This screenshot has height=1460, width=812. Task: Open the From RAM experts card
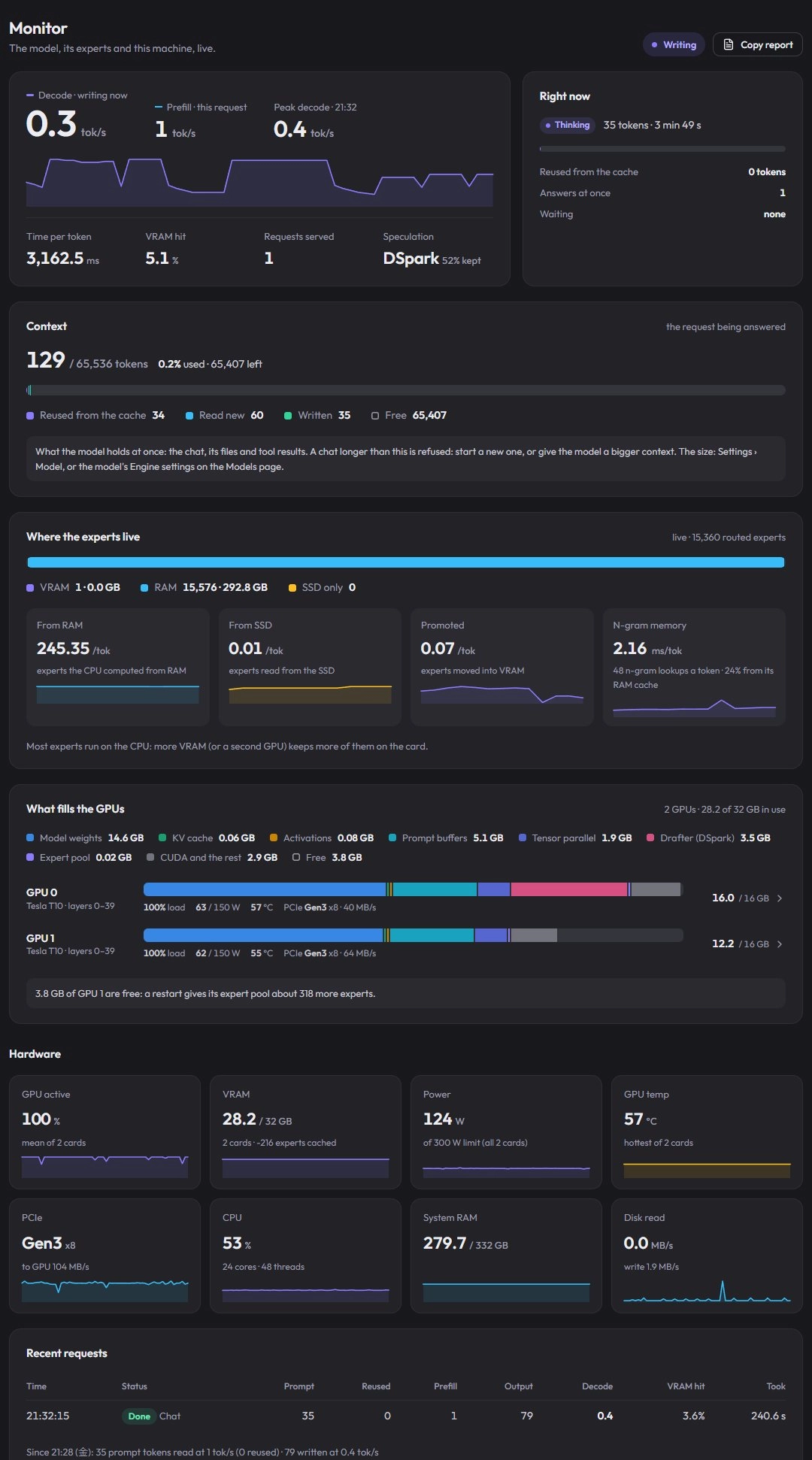click(118, 667)
